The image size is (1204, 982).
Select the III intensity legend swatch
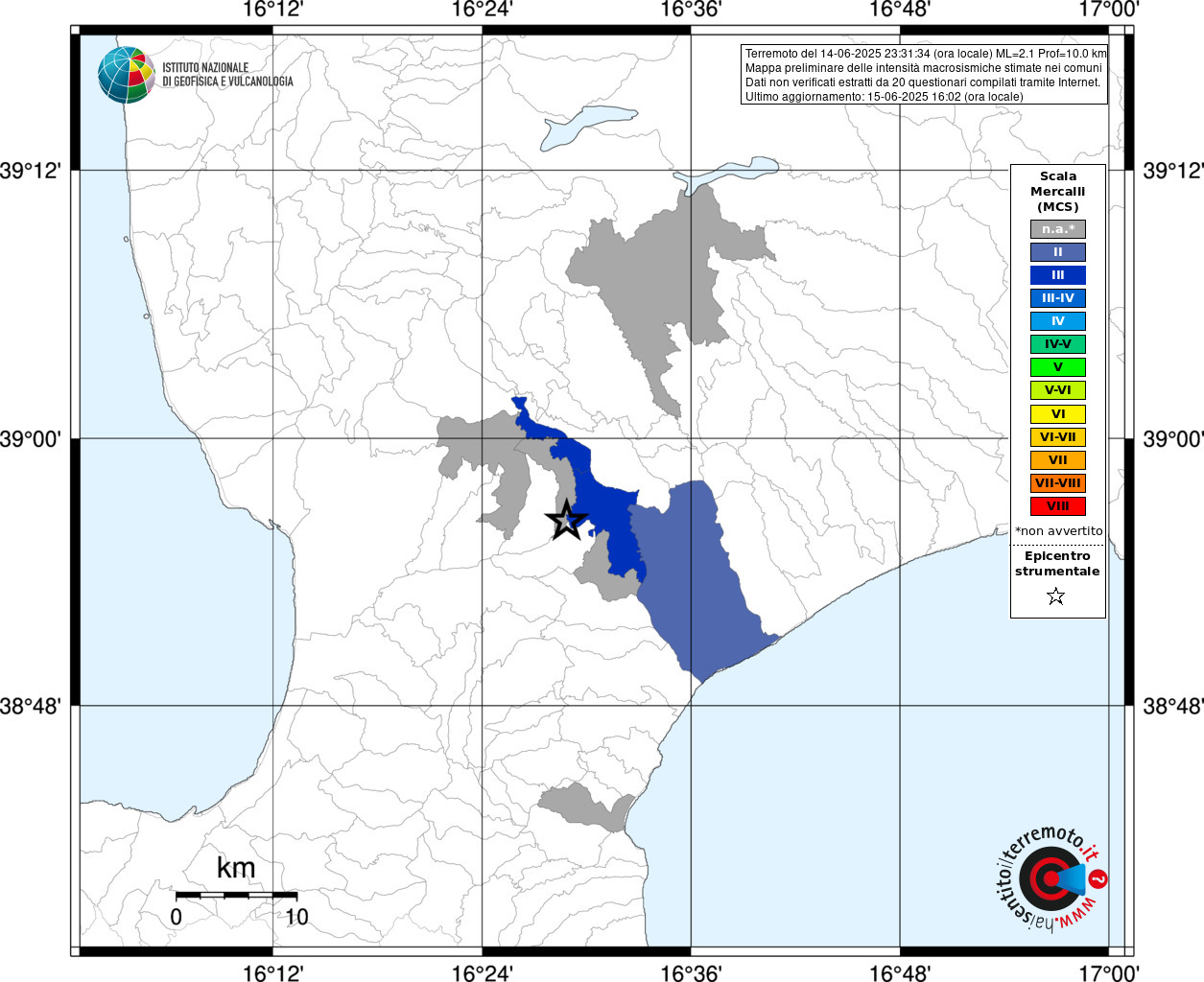pos(1058,275)
